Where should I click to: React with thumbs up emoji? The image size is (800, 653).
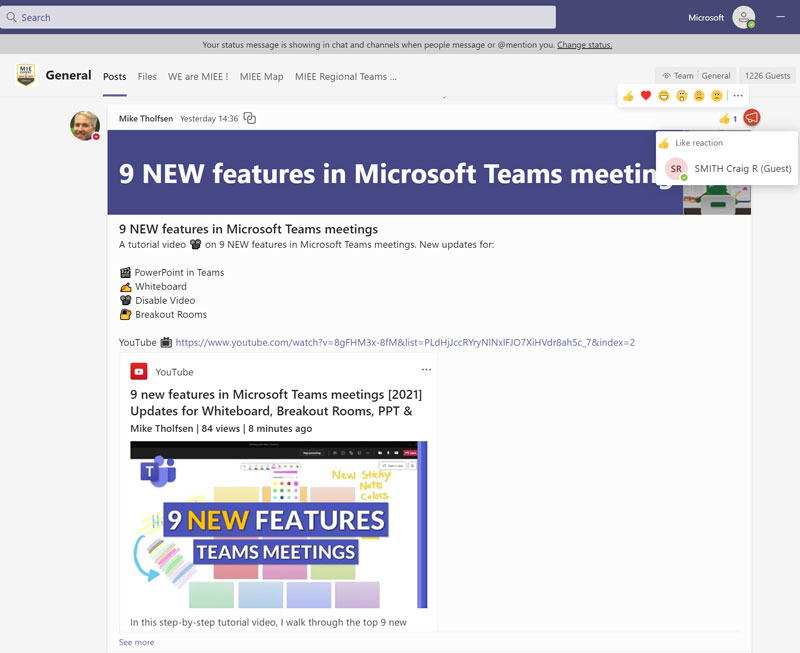pos(628,95)
